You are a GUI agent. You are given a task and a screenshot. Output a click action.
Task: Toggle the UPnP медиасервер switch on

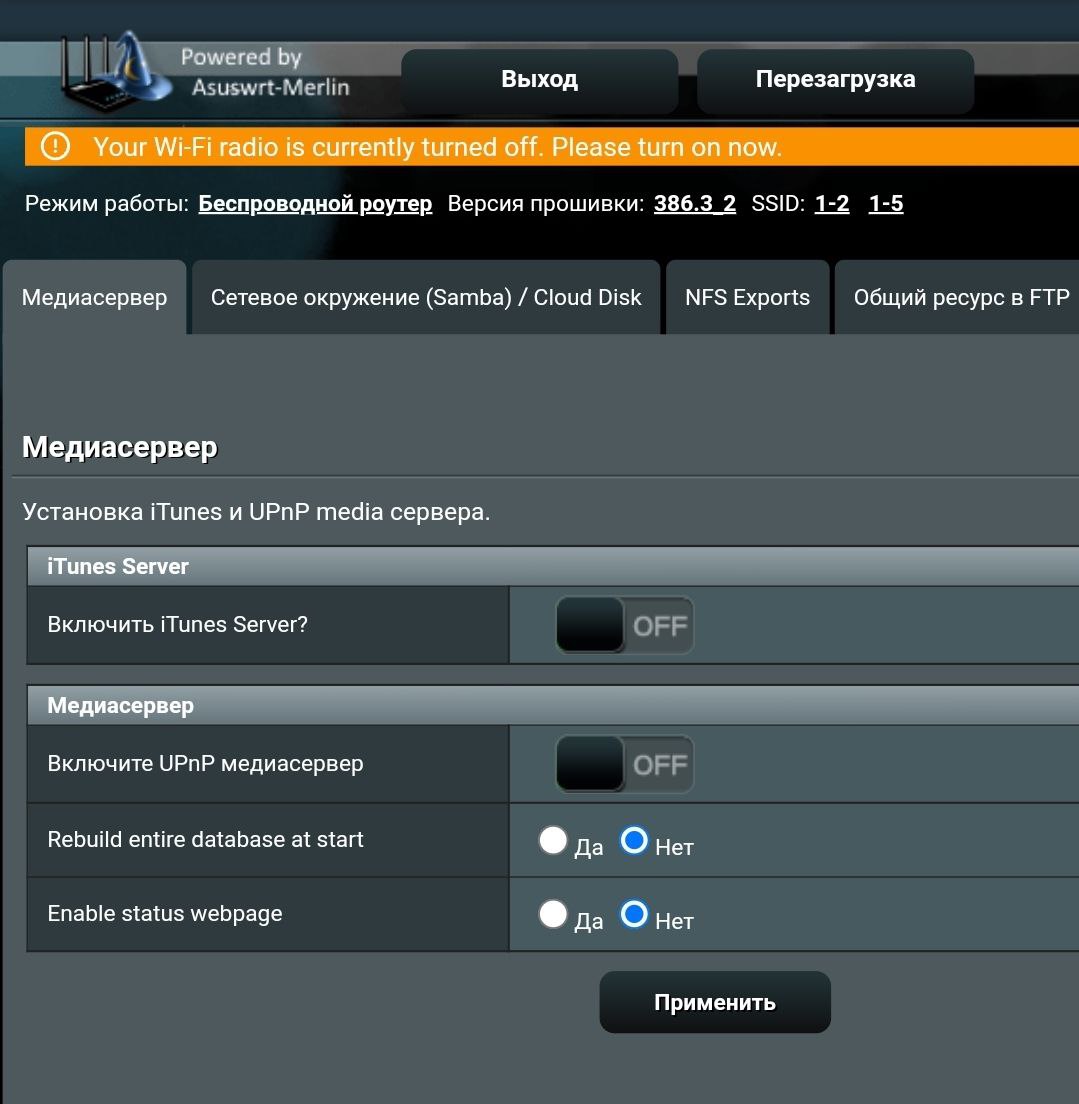point(625,764)
